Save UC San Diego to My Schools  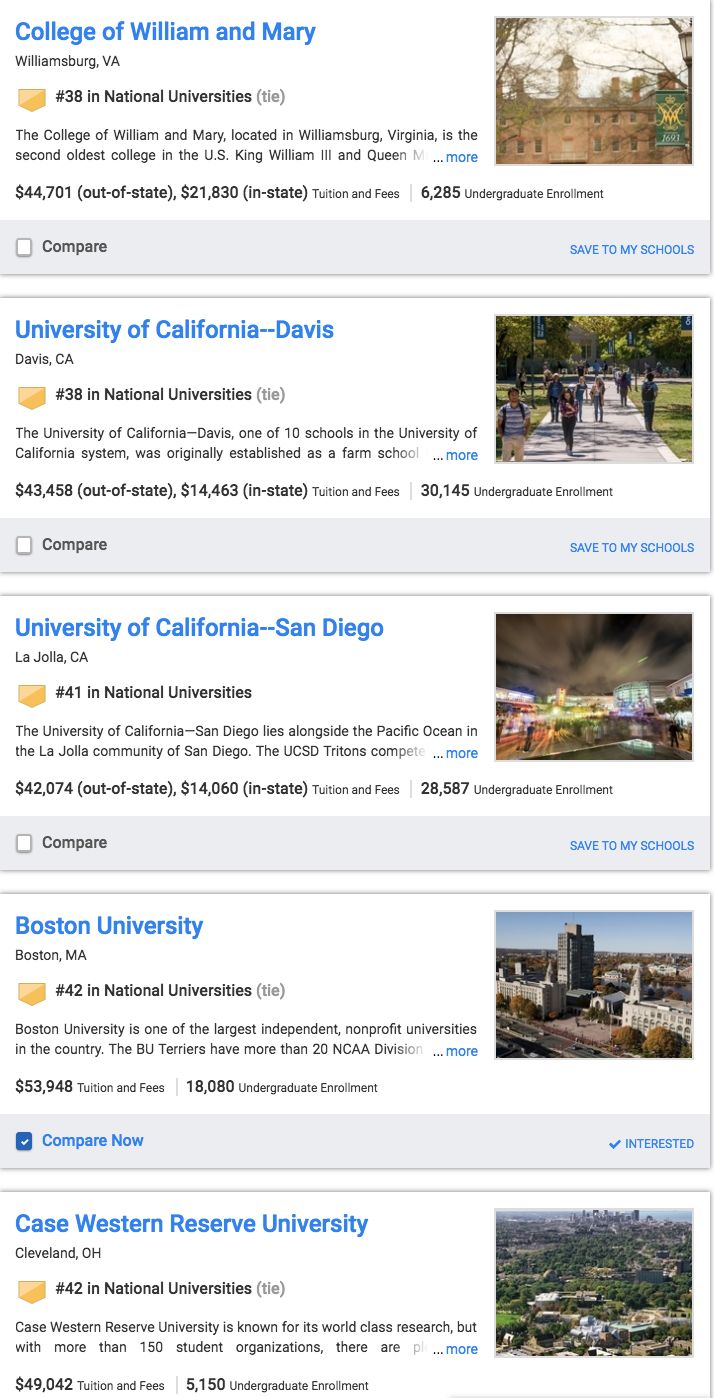(x=632, y=846)
